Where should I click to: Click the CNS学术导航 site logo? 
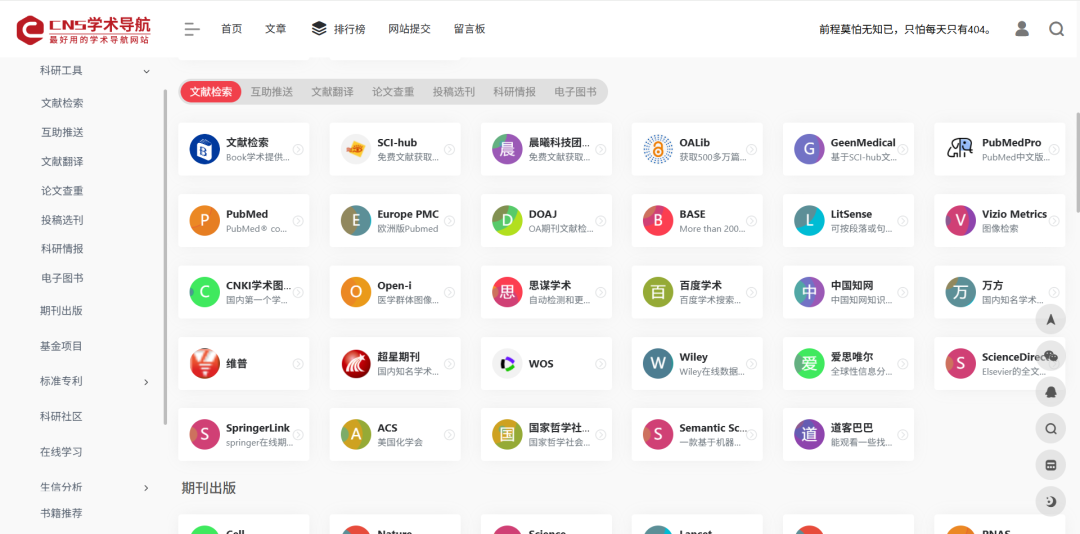click(x=83, y=30)
